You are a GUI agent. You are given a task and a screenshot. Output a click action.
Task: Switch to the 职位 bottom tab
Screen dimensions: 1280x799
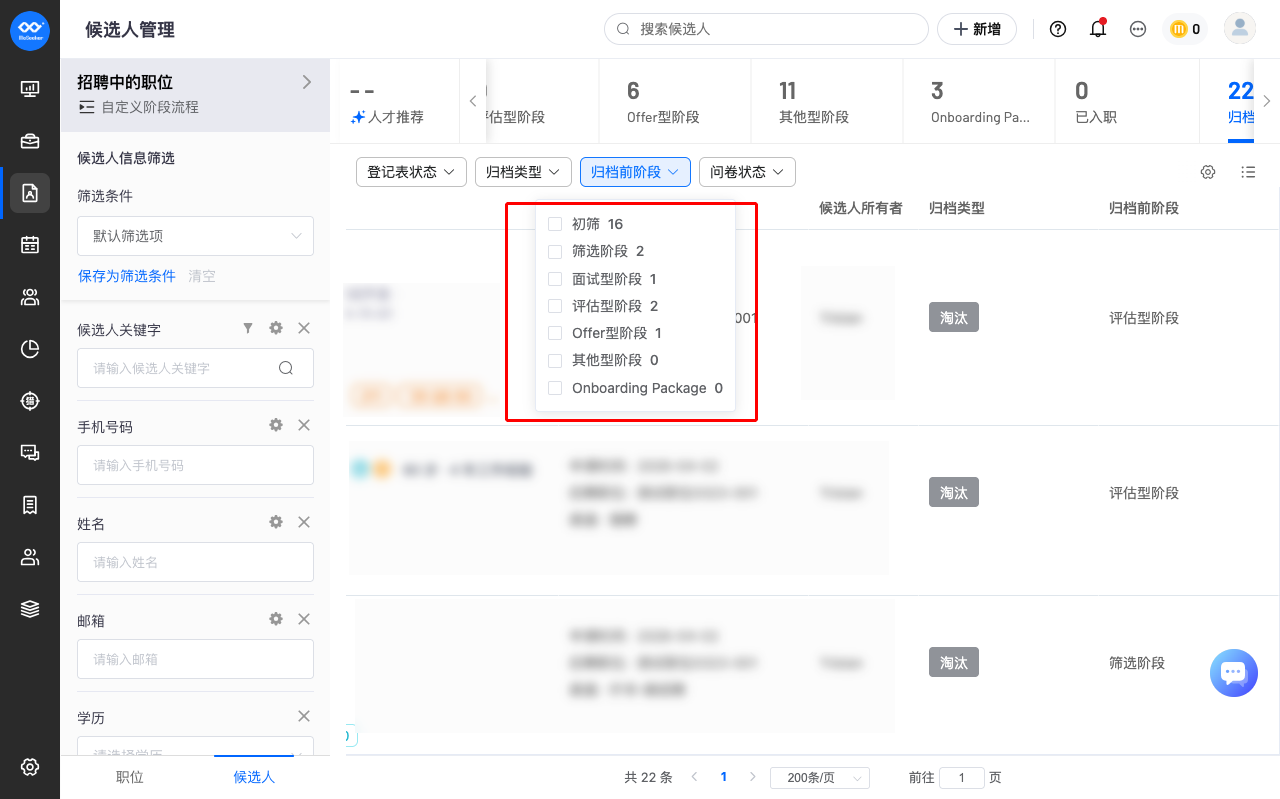[x=130, y=777]
